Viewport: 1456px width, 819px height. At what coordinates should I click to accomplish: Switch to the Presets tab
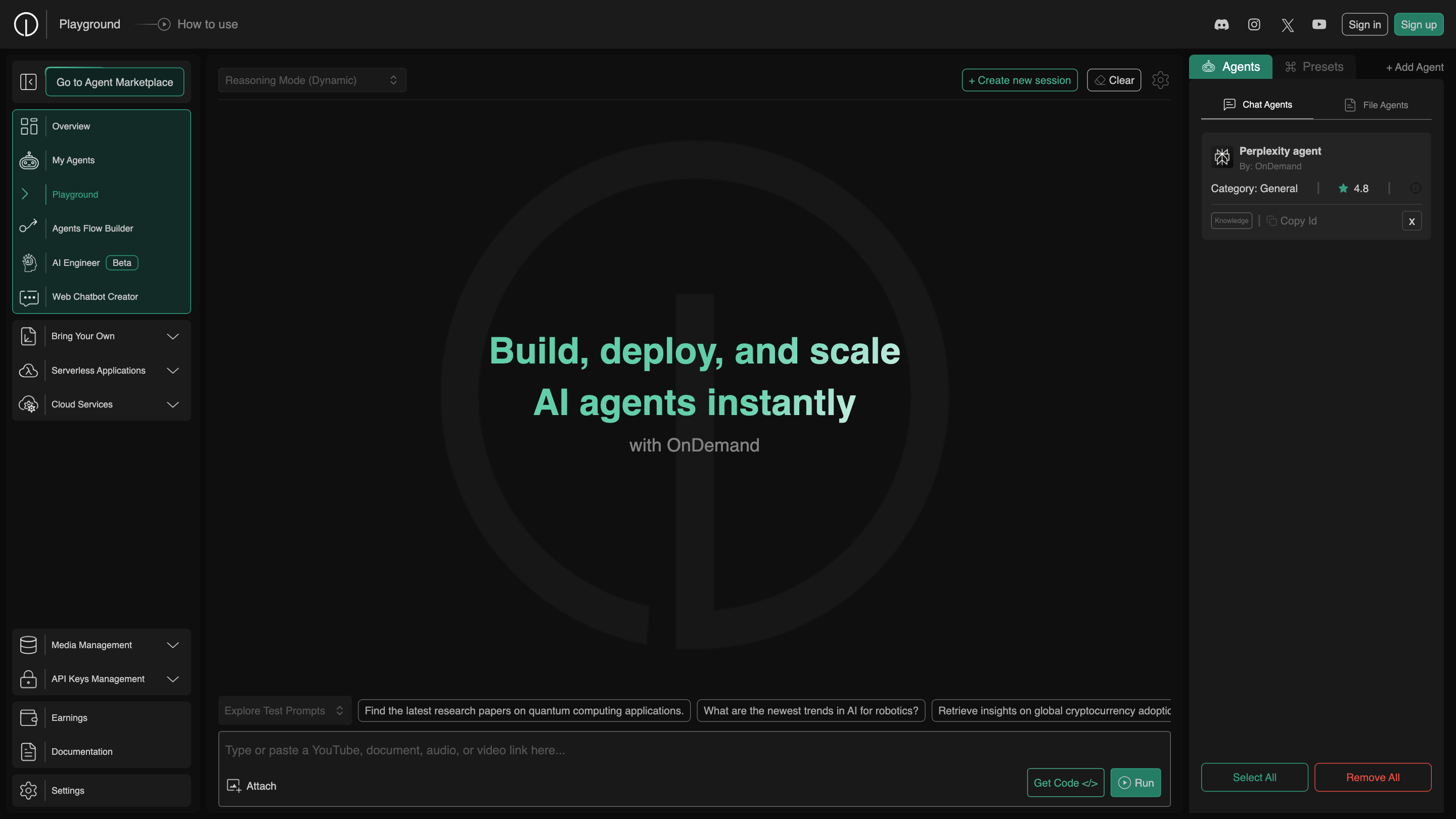coord(1313,67)
